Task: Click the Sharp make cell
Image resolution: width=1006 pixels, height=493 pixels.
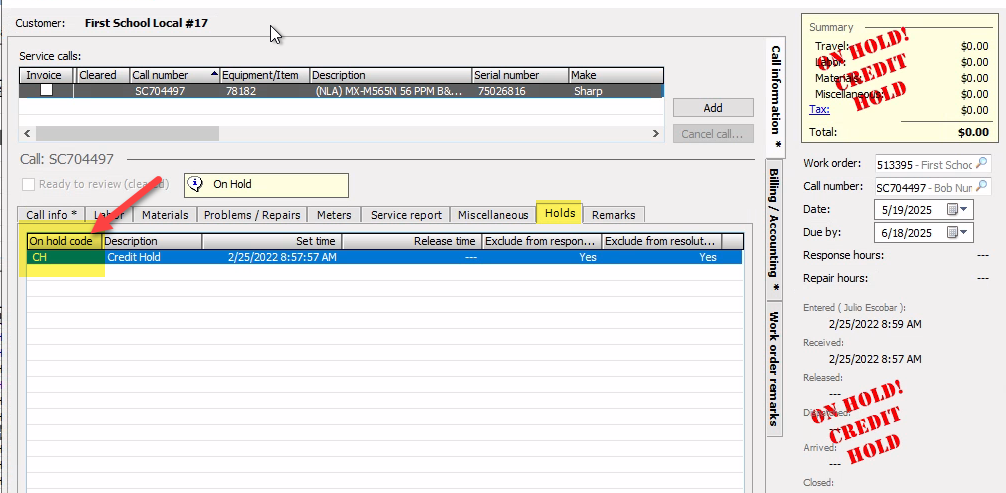Action: [x=616, y=91]
